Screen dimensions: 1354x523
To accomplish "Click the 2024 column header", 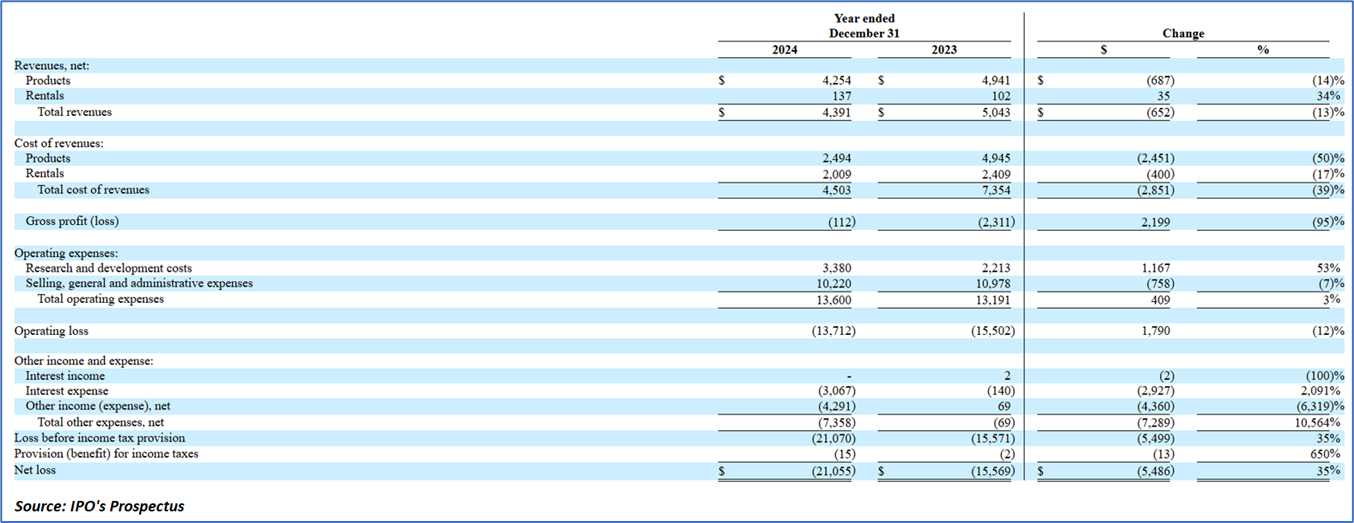I will pyautogui.click(x=785, y=50).
